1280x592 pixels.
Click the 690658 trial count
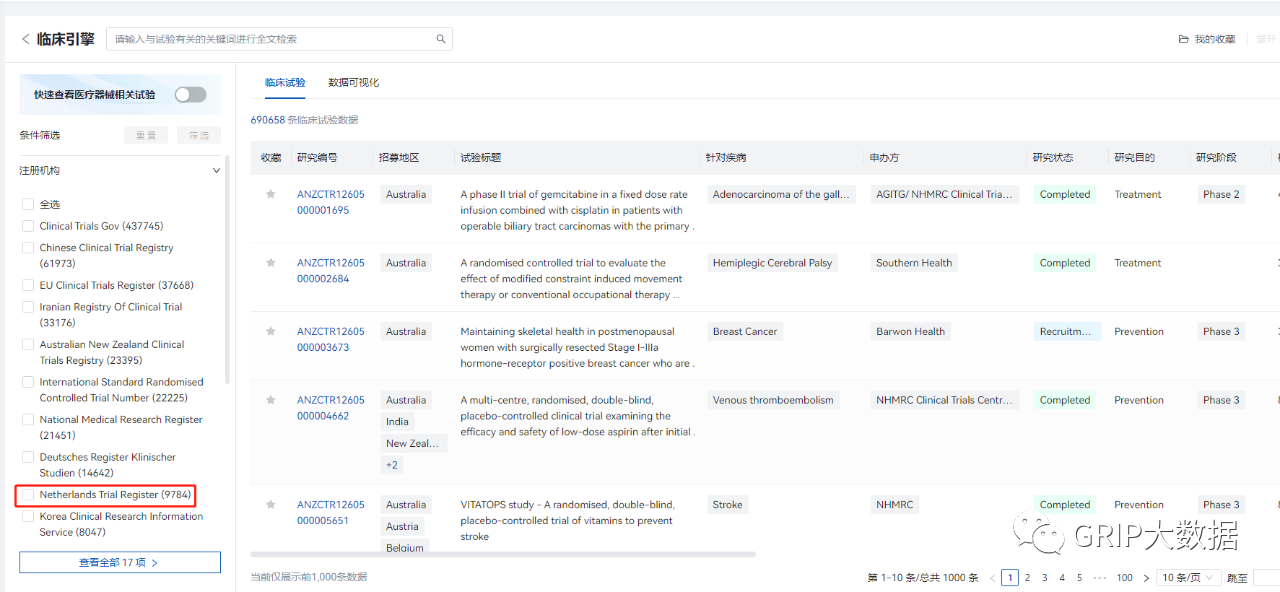coord(268,120)
